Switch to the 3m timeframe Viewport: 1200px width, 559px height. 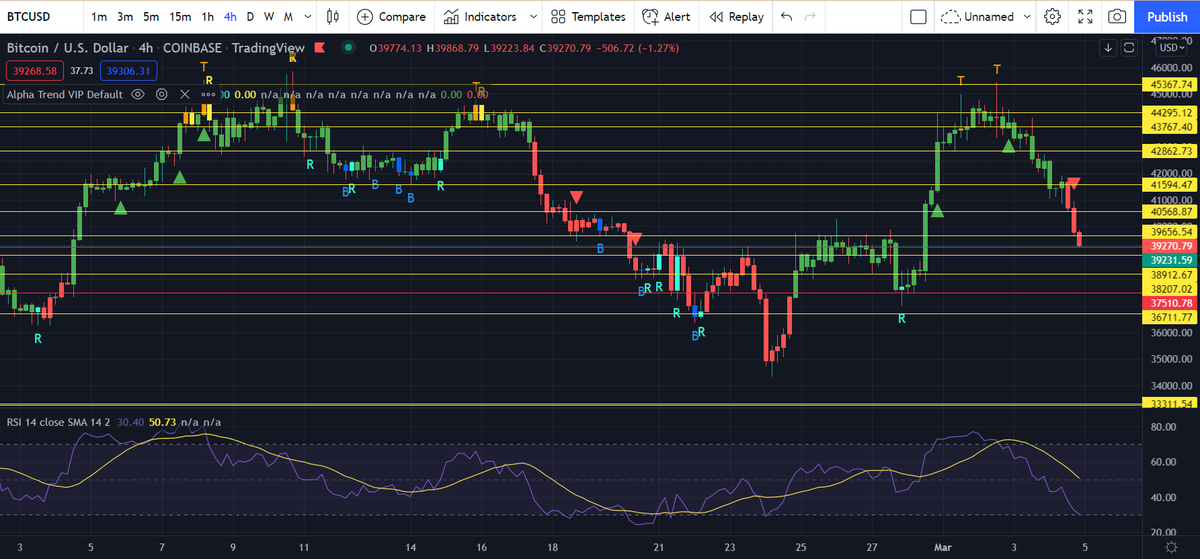pyautogui.click(x=125, y=17)
